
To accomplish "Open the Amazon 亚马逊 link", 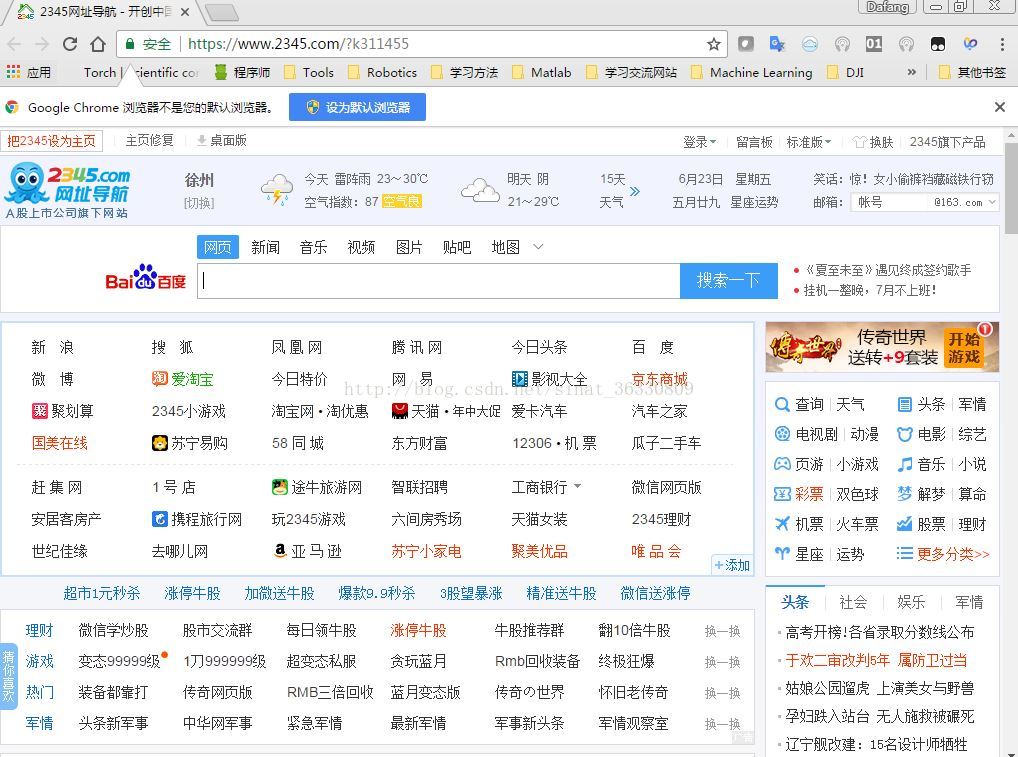I will click(306, 551).
